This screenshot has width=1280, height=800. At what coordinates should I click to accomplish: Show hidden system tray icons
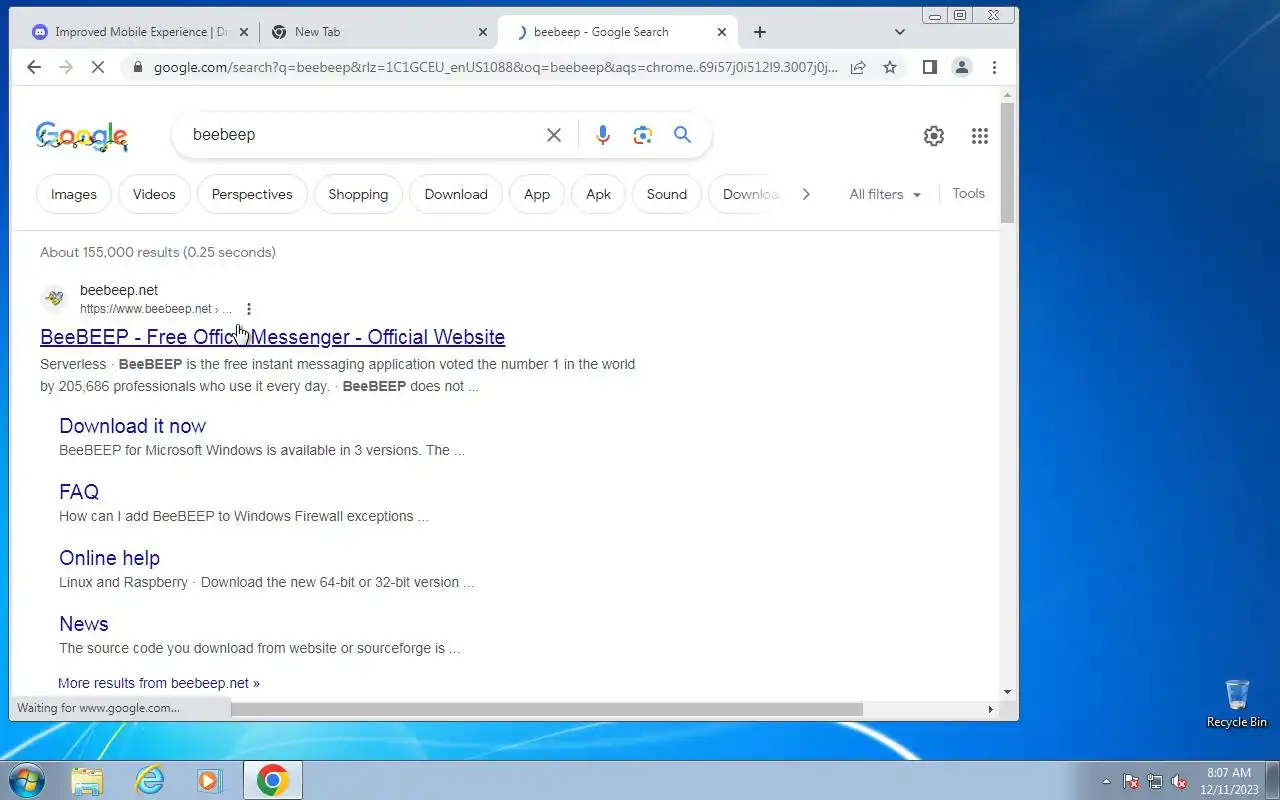[1106, 782]
